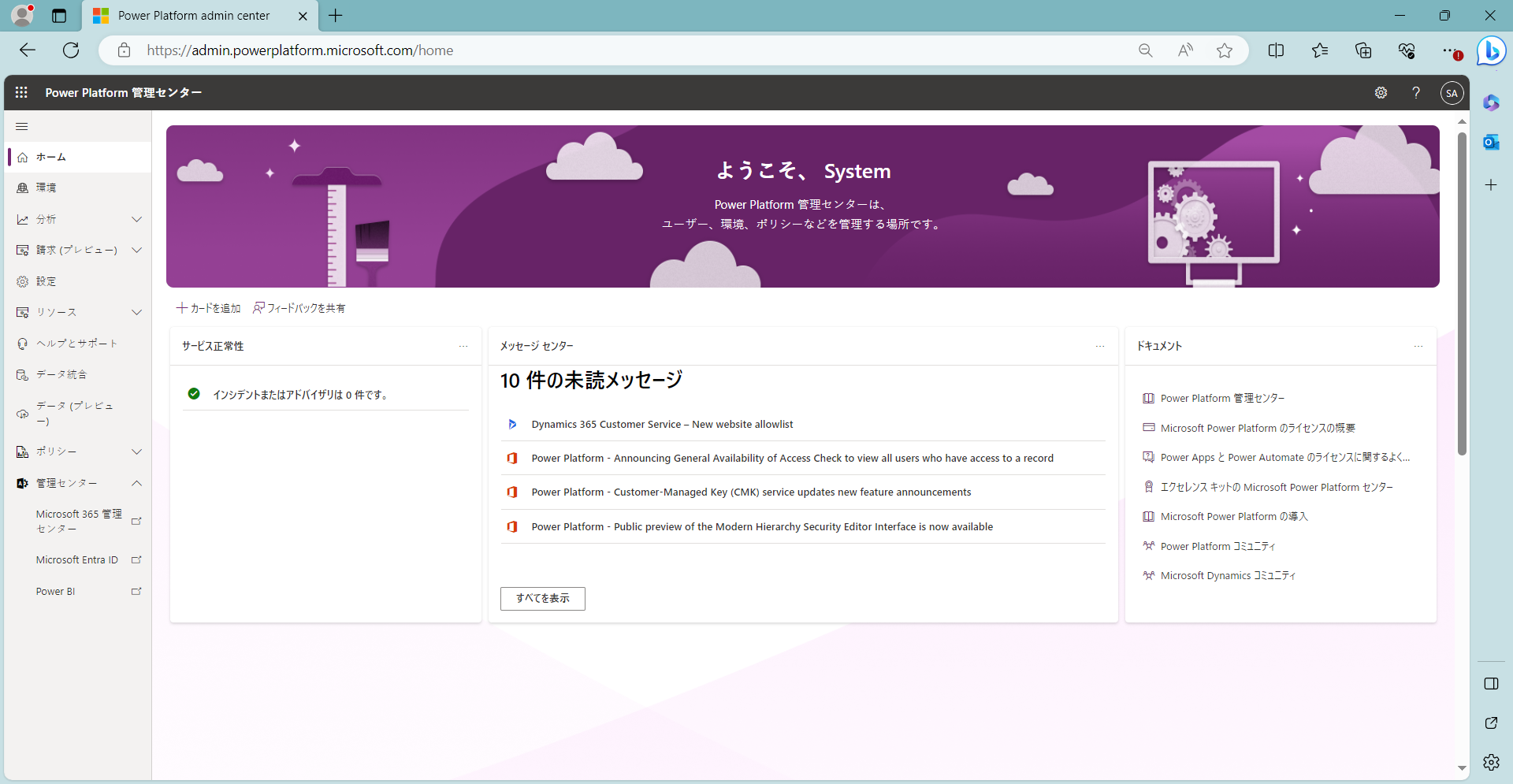Open tab actions menu icon
This screenshot has height=784, width=1513.
[x=59, y=16]
